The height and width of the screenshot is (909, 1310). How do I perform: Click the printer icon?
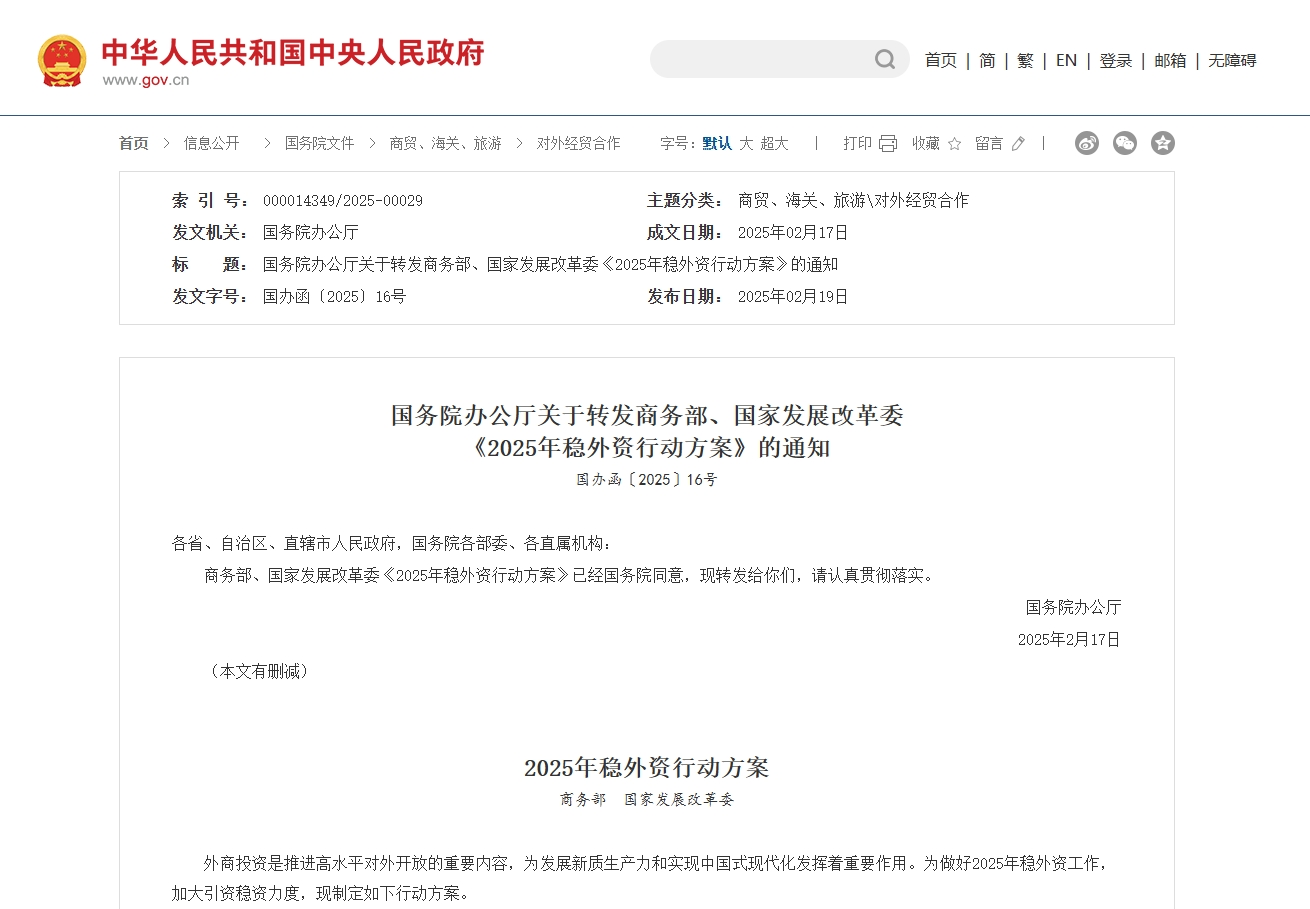coord(888,143)
